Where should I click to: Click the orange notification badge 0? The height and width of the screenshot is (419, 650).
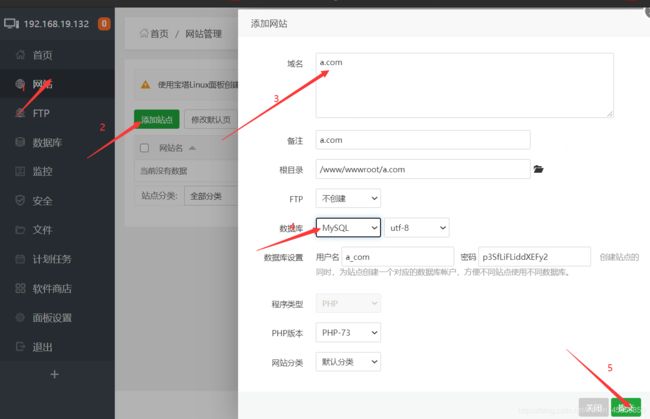pyautogui.click(x=104, y=24)
